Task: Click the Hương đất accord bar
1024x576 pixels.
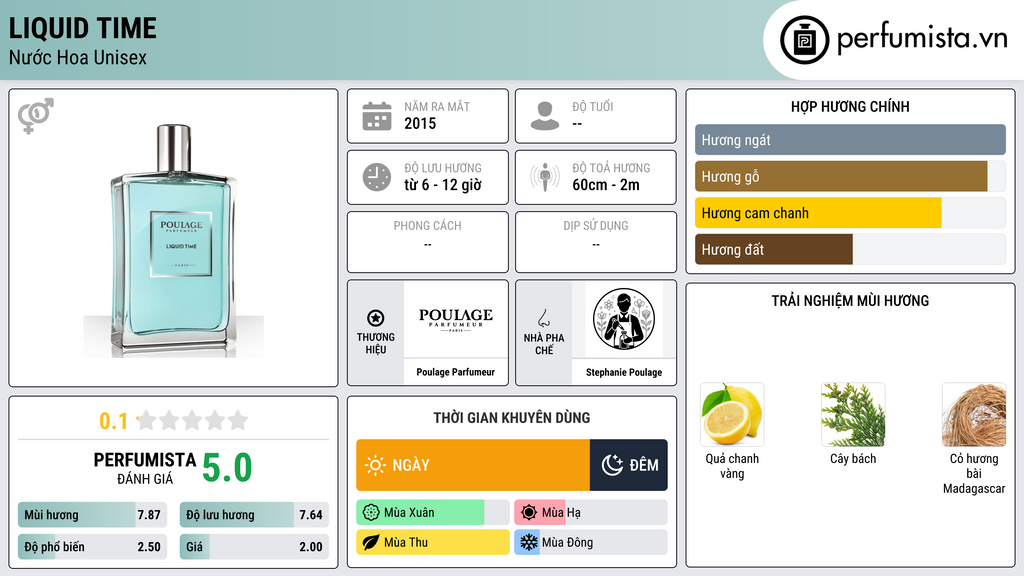Action: tap(850, 249)
